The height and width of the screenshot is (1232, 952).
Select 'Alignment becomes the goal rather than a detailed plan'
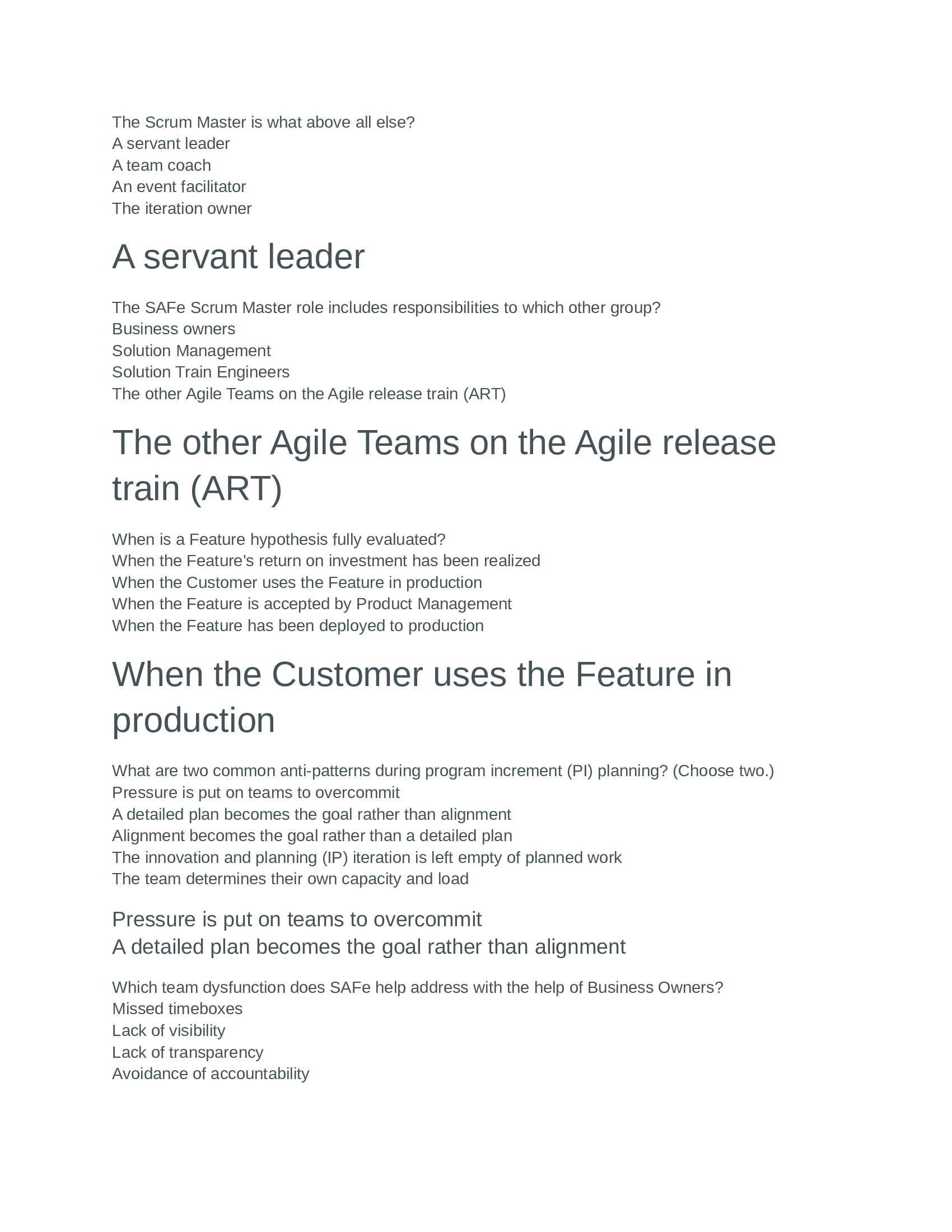[312, 836]
